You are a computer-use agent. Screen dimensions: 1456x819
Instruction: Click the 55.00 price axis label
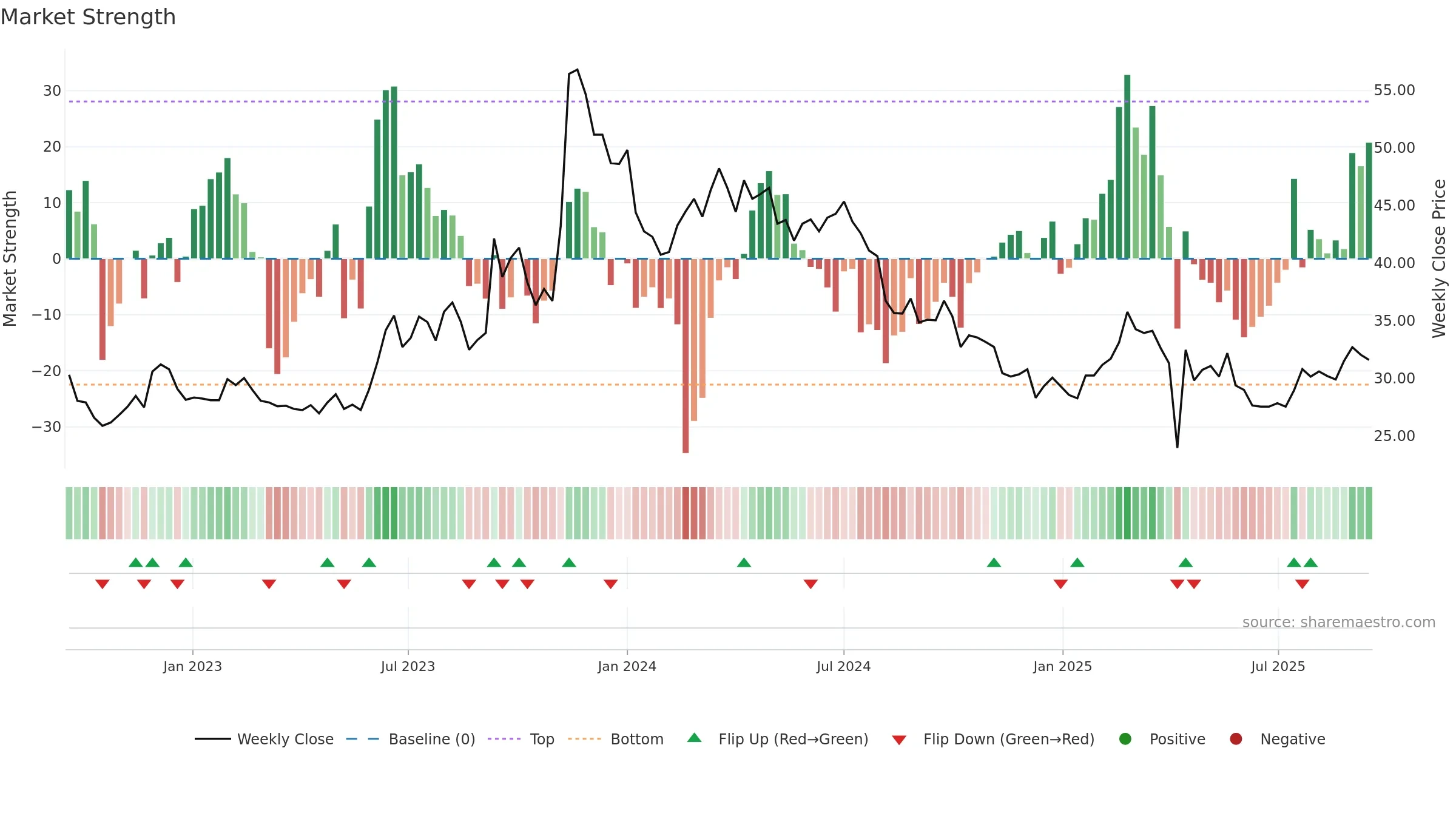pyautogui.click(x=1394, y=90)
